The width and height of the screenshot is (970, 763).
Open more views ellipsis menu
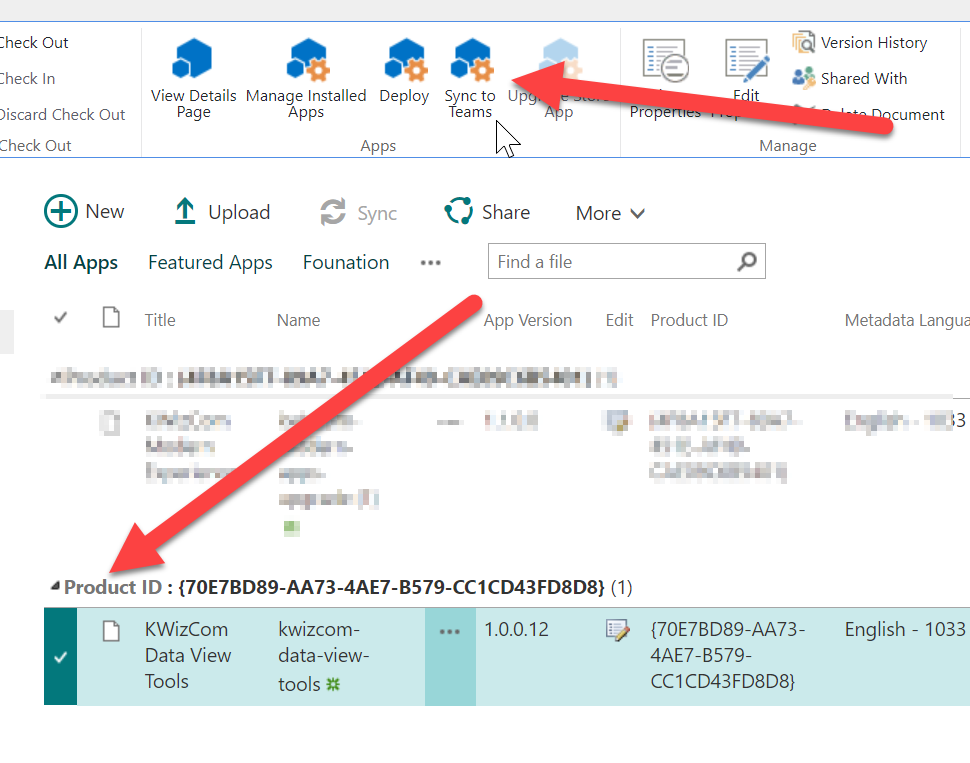click(x=431, y=263)
